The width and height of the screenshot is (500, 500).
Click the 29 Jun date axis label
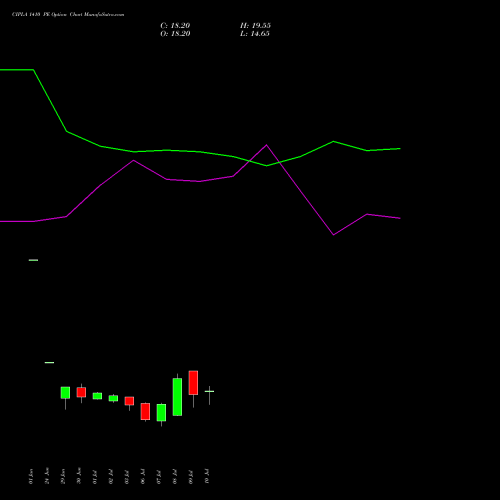63,476
